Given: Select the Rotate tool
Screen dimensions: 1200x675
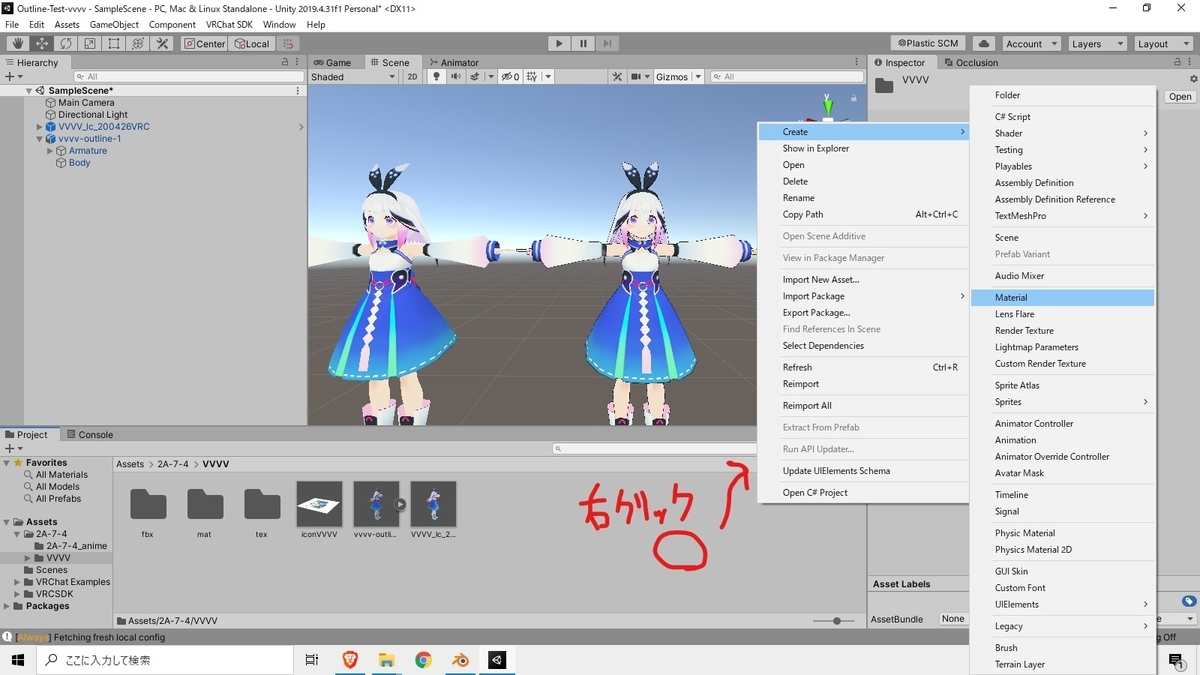Looking at the screenshot, I should 66,44.
